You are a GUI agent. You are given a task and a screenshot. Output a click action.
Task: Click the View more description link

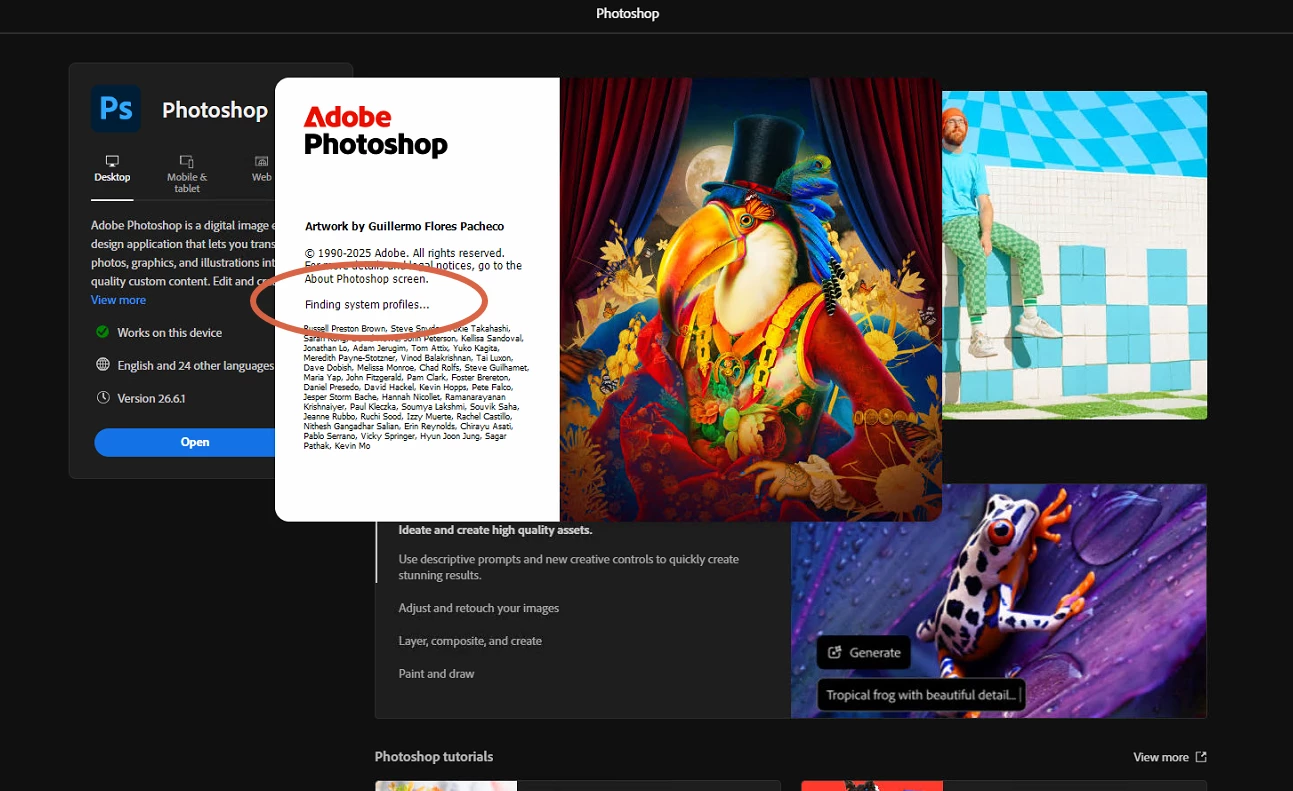tap(118, 300)
